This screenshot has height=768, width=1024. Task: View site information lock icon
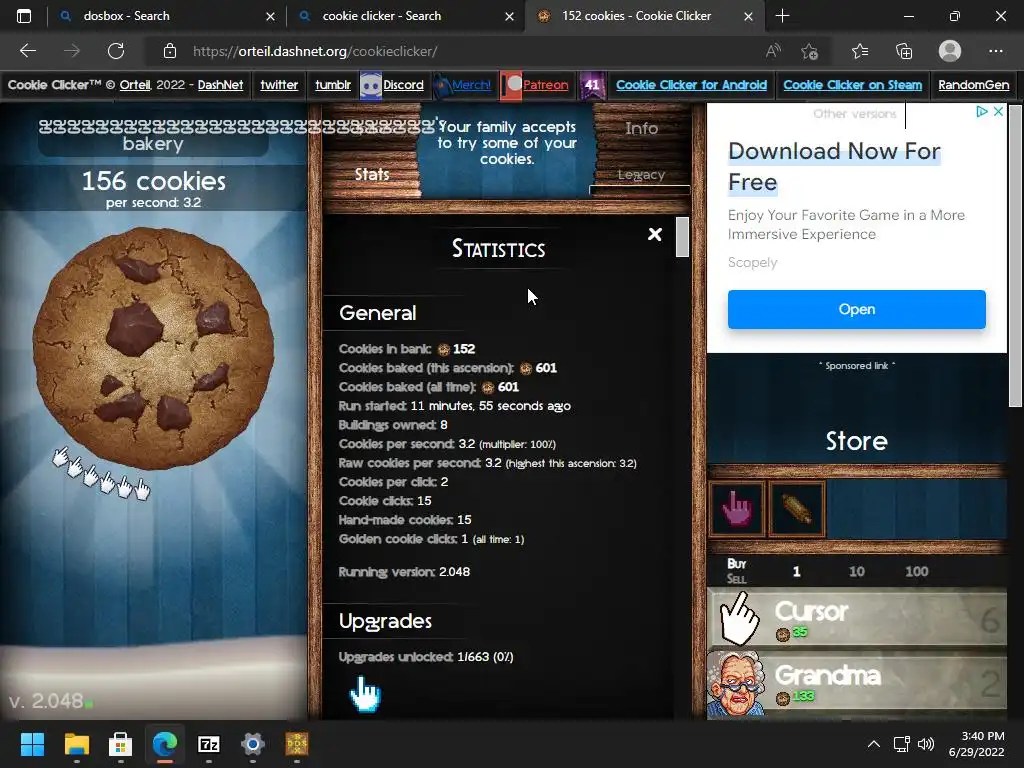(170, 51)
